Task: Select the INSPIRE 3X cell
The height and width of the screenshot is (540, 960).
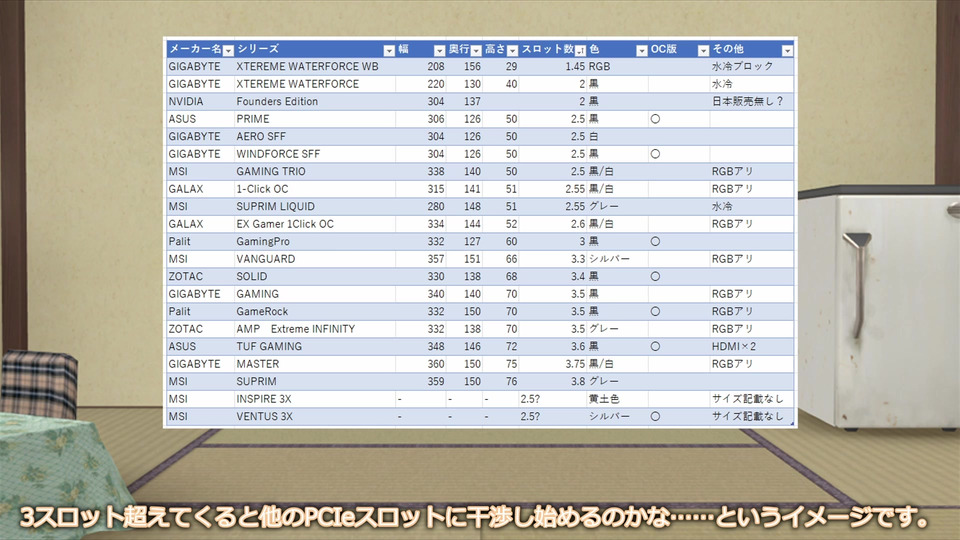Action: 315,399
